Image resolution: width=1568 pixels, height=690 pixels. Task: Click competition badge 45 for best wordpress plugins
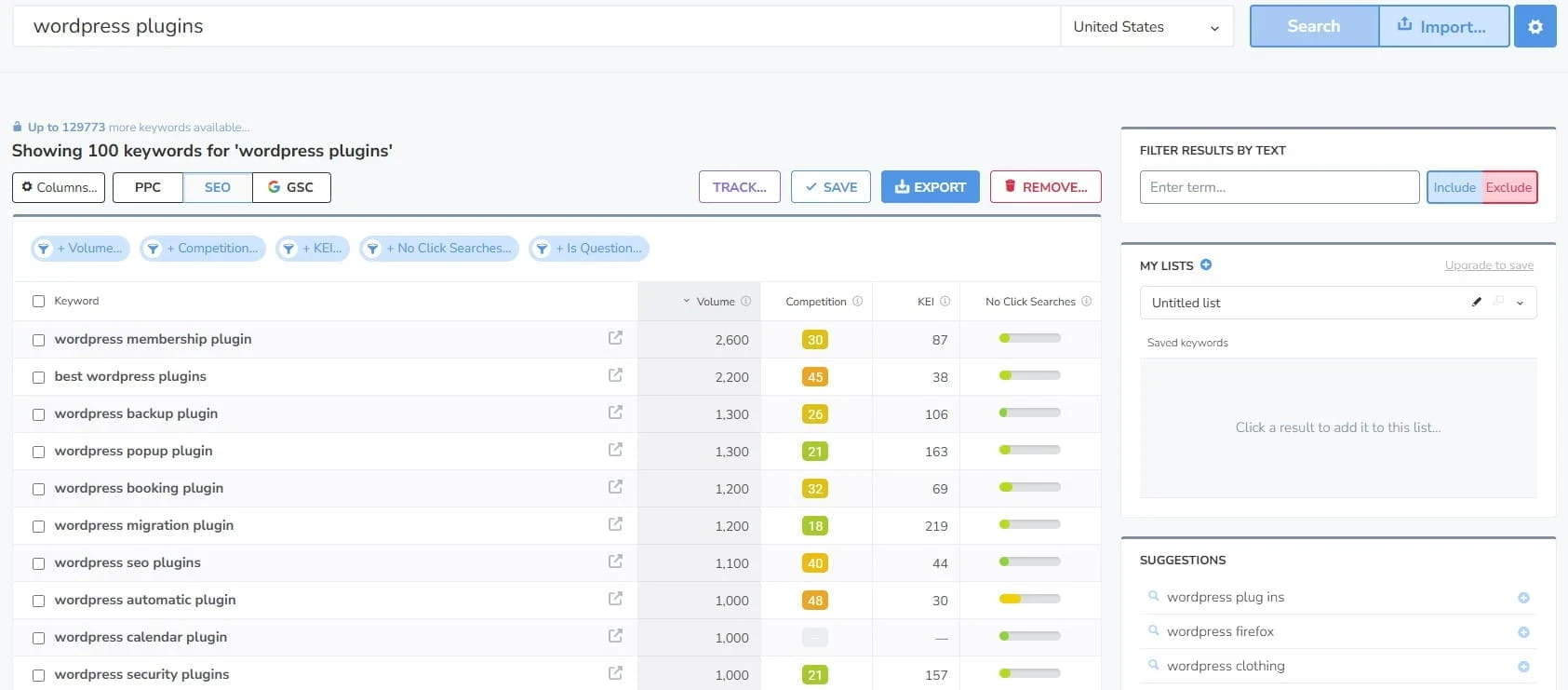click(815, 377)
